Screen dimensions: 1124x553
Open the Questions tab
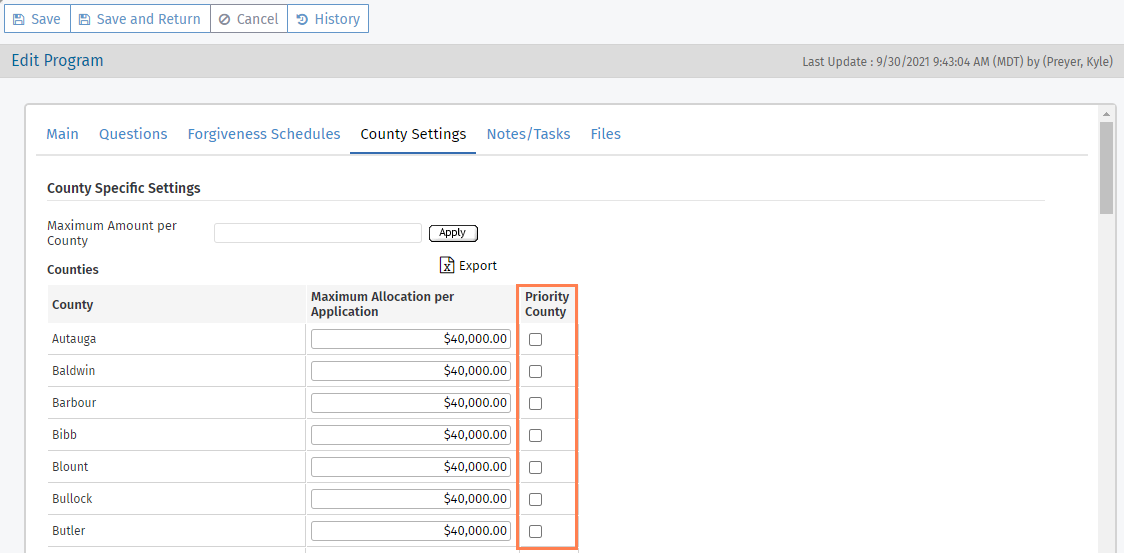click(x=133, y=134)
